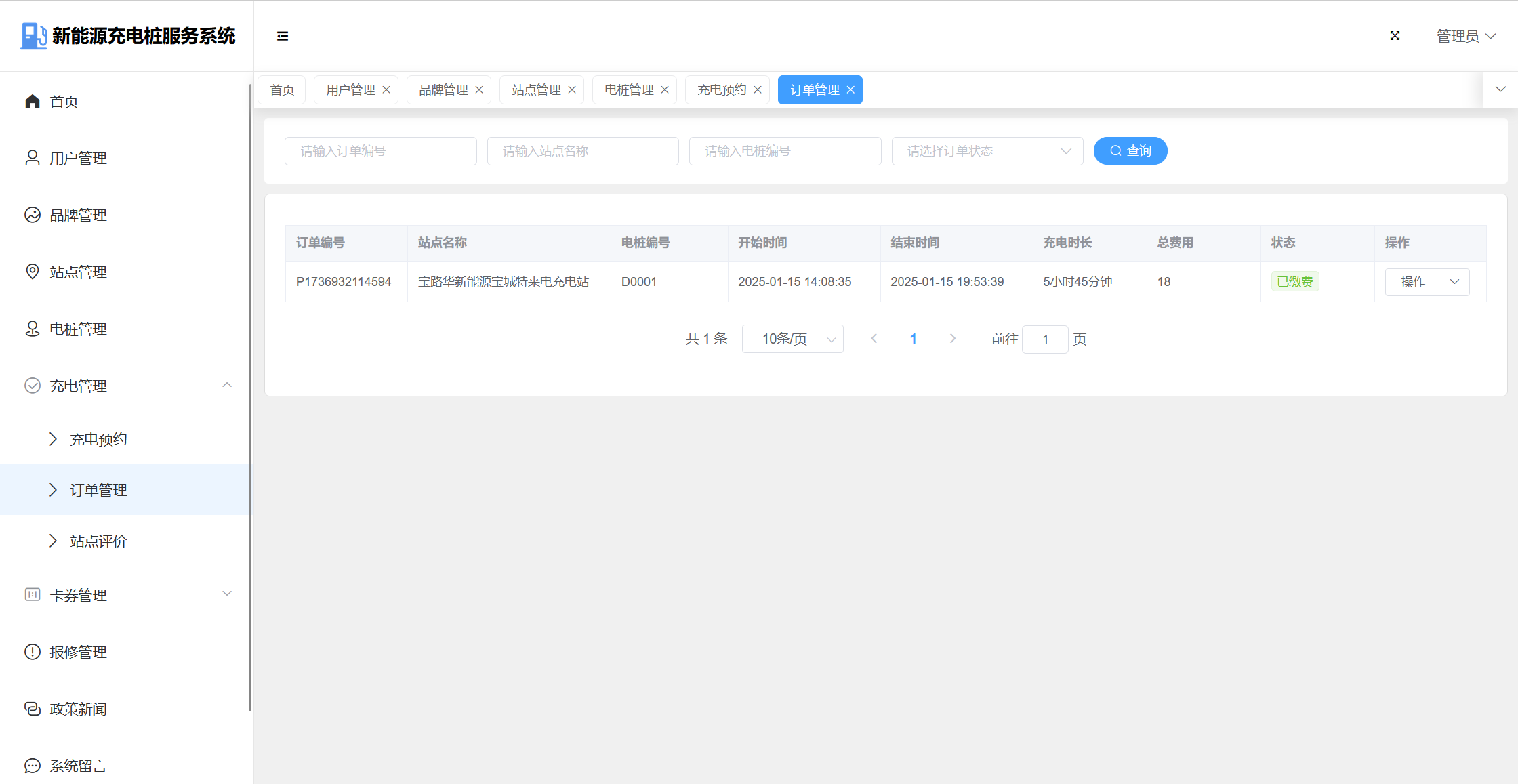Image resolution: width=1518 pixels, height=784 pixels.
Task: Click the 查询 search button
Action: pos(1130,151)
